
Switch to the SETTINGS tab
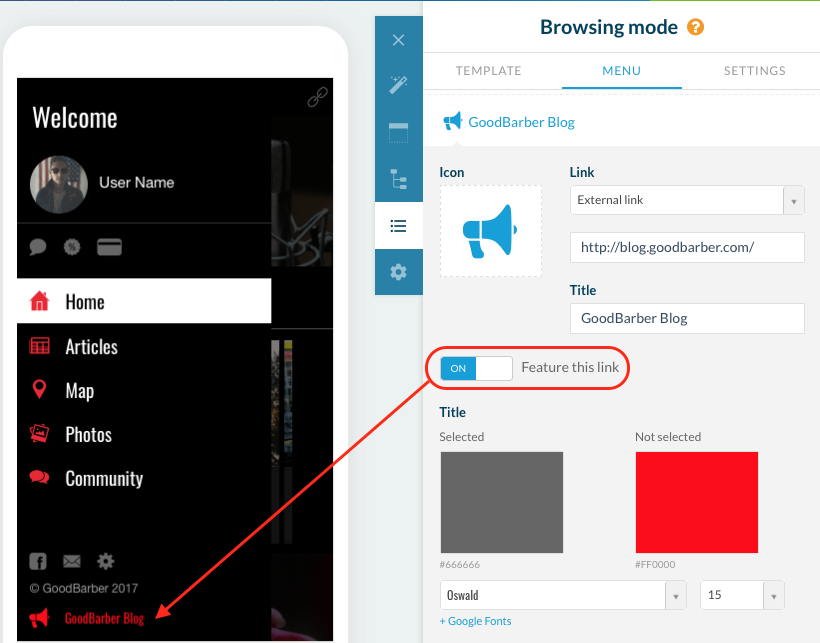(x=754, y=71)
